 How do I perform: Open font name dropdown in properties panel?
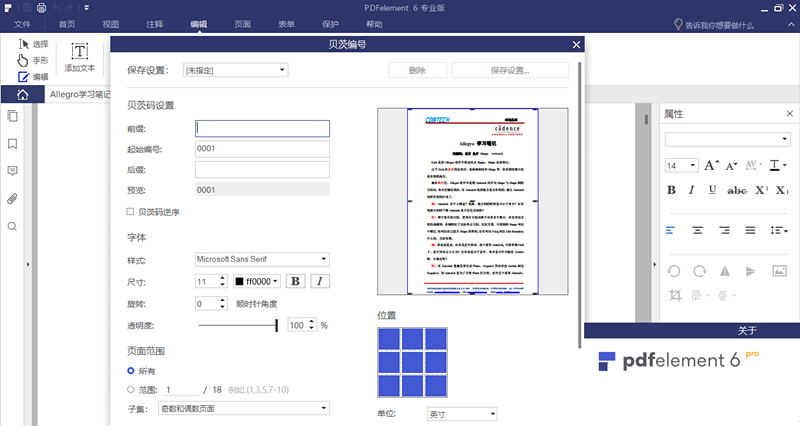tap(728, 139)
